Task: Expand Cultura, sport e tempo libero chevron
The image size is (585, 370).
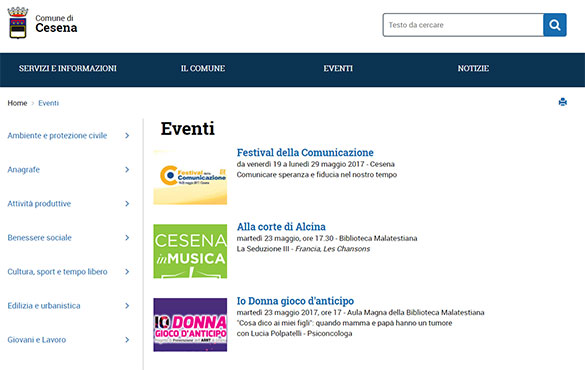Action: pos(127,272)
